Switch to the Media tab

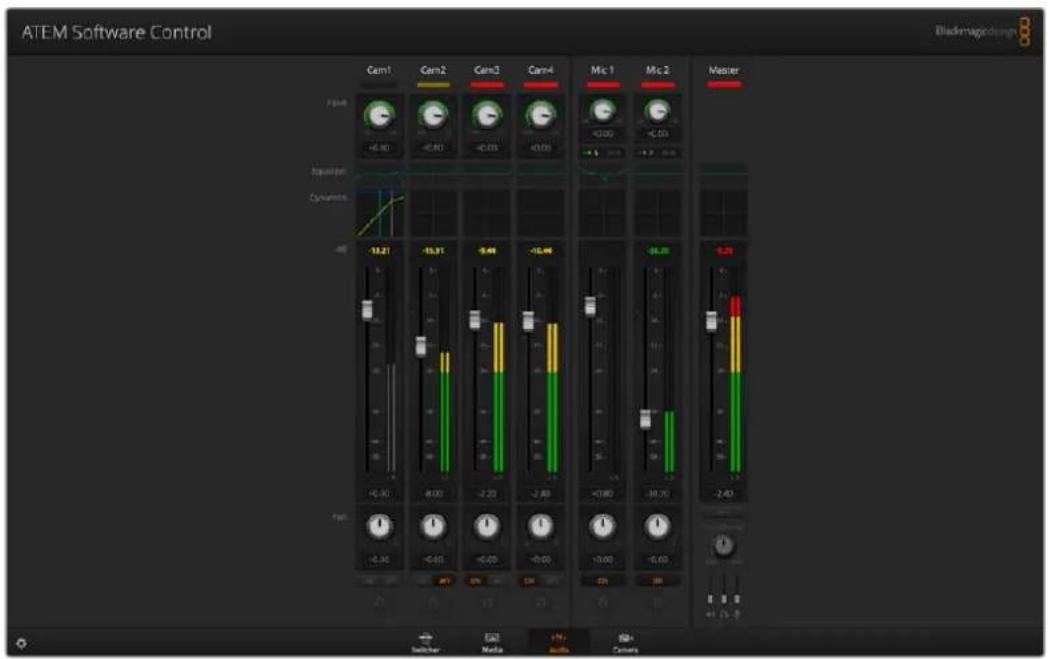point(492,642)
